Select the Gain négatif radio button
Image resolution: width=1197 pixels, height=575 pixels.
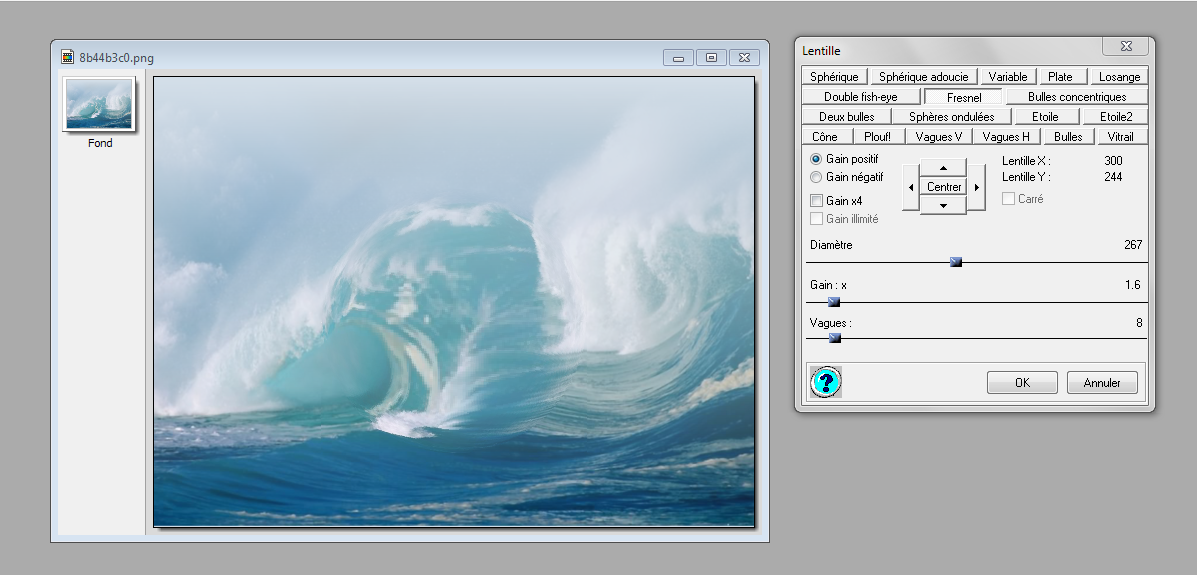[x=816, y=177]
